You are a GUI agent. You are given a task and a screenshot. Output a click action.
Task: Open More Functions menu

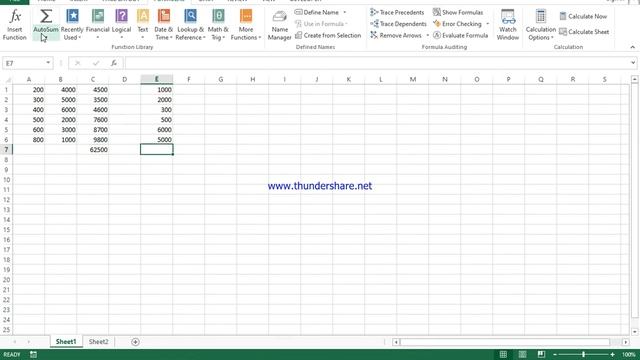pos(246,24)
